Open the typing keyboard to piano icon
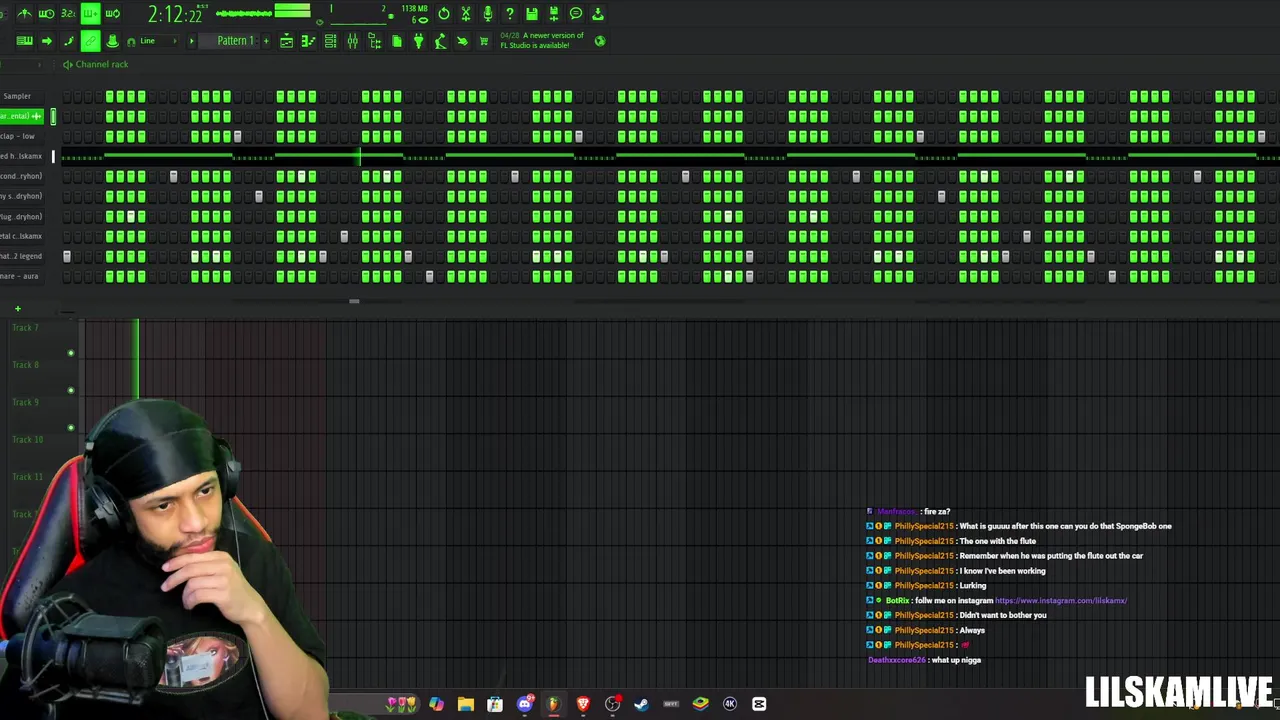1280x720 pixels. tap(24, 41)
